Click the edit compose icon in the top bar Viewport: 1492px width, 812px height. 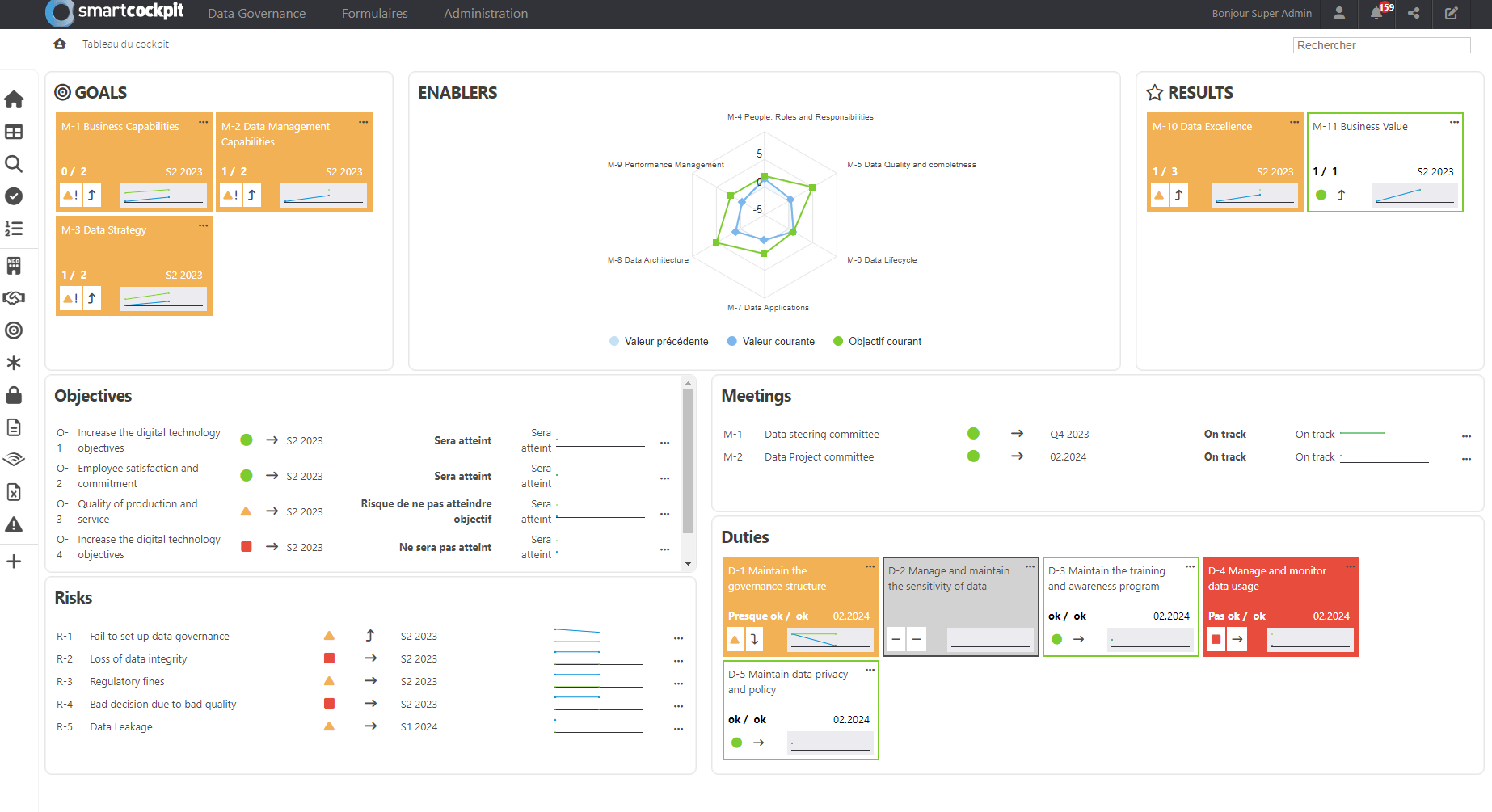[x=1451, y=14]
